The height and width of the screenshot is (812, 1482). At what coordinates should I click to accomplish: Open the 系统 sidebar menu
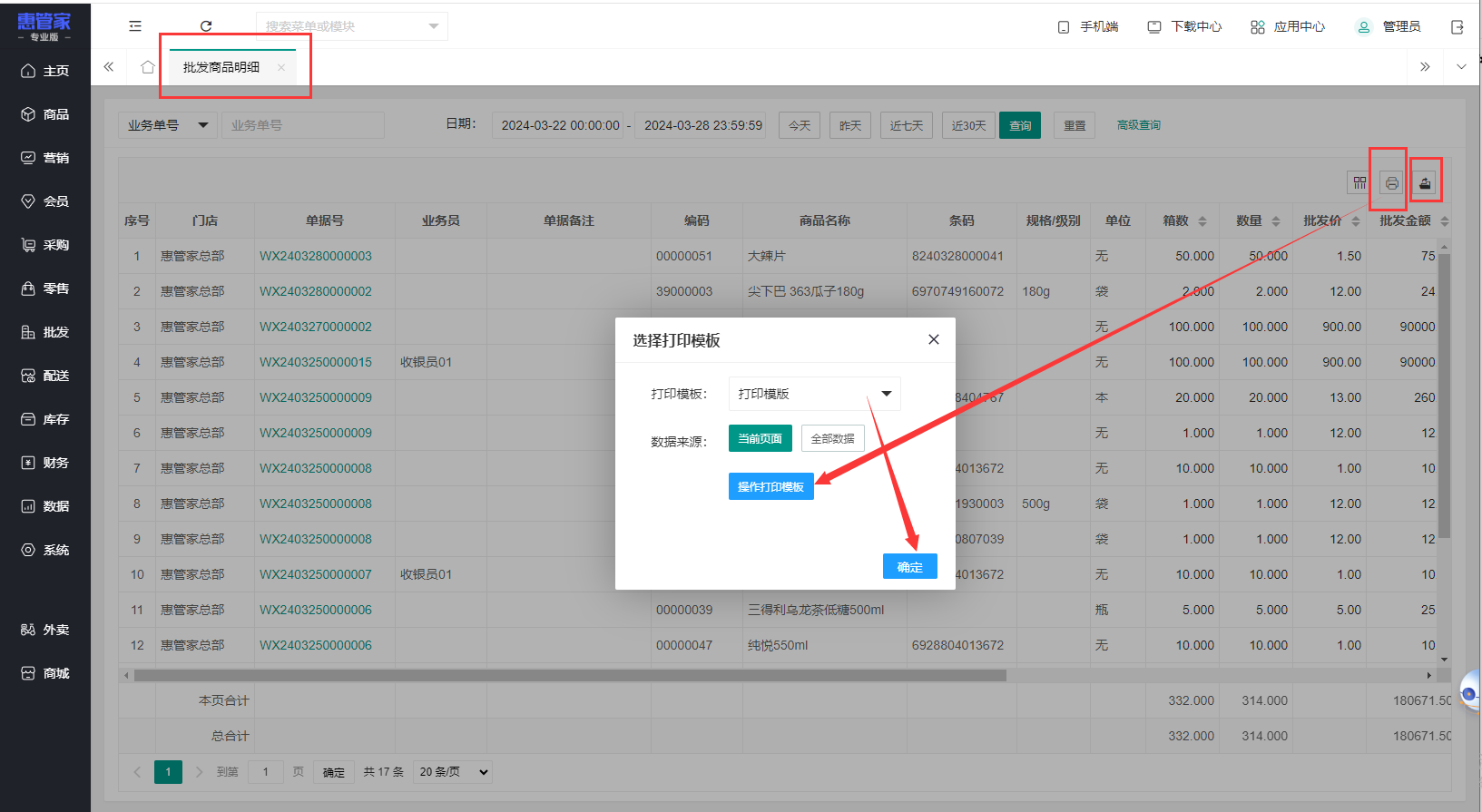tap(45, 550)
